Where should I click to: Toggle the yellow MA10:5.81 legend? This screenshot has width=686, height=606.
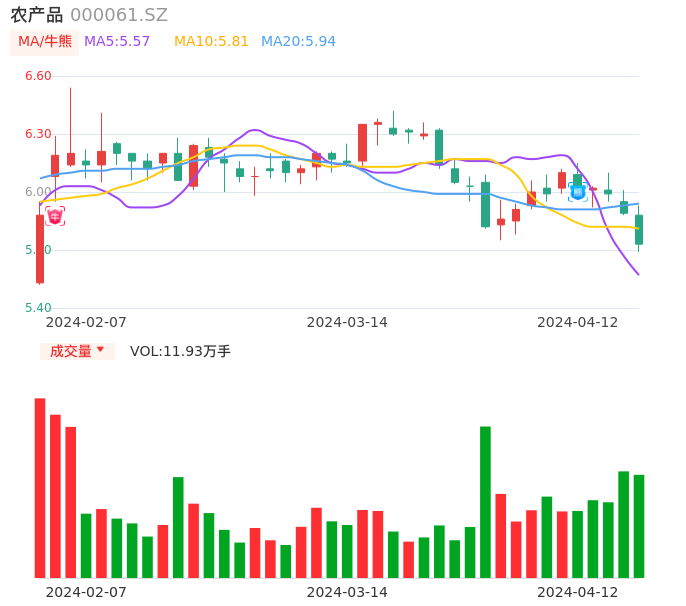[x=211, y=42]
